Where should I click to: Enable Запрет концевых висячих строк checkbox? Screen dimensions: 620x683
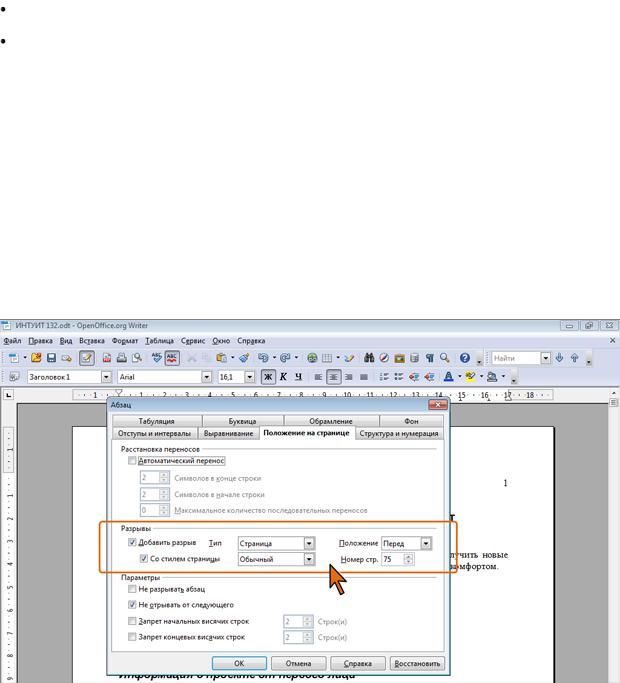click(132, 637)
